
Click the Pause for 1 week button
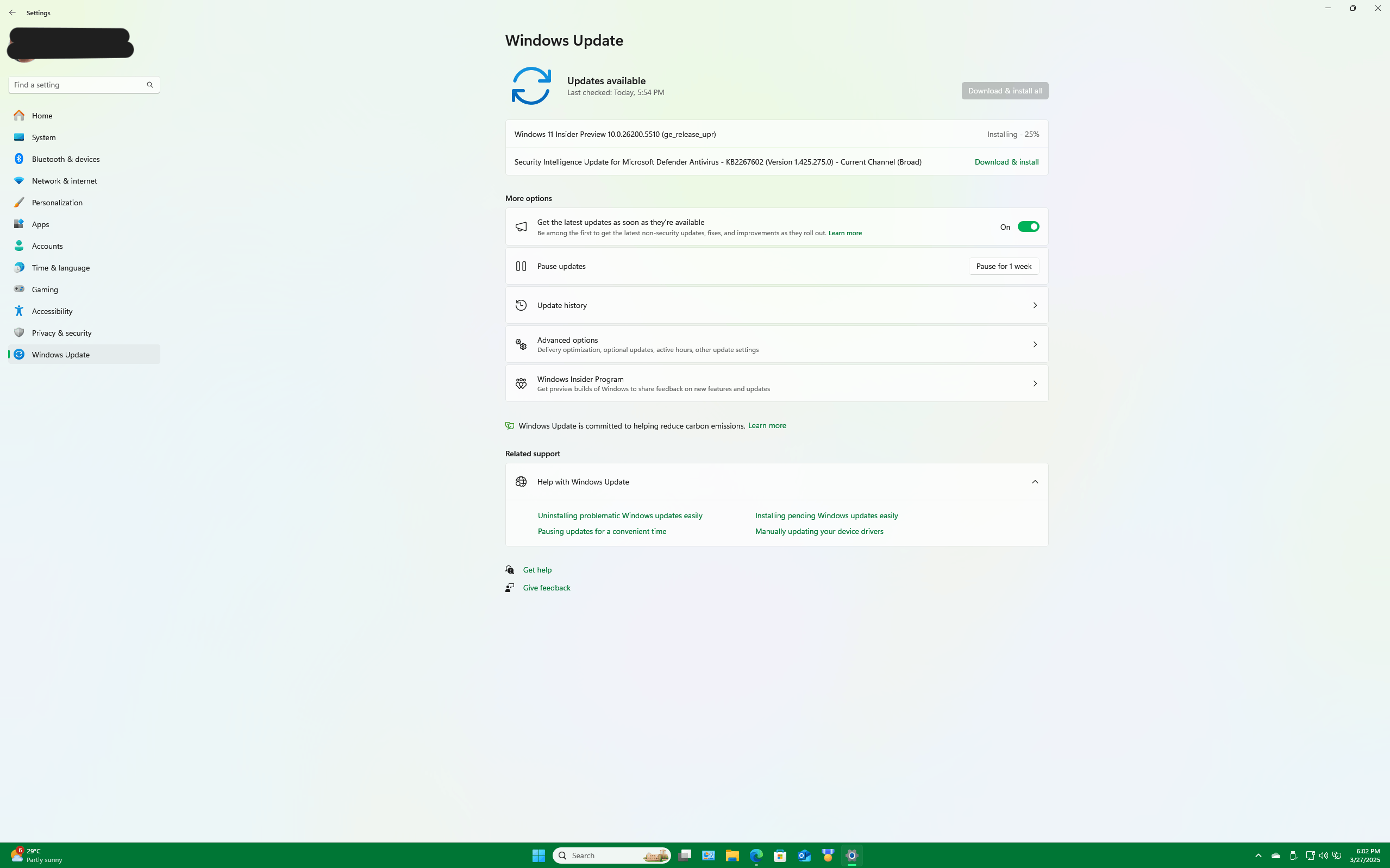tap(1003, 266)
